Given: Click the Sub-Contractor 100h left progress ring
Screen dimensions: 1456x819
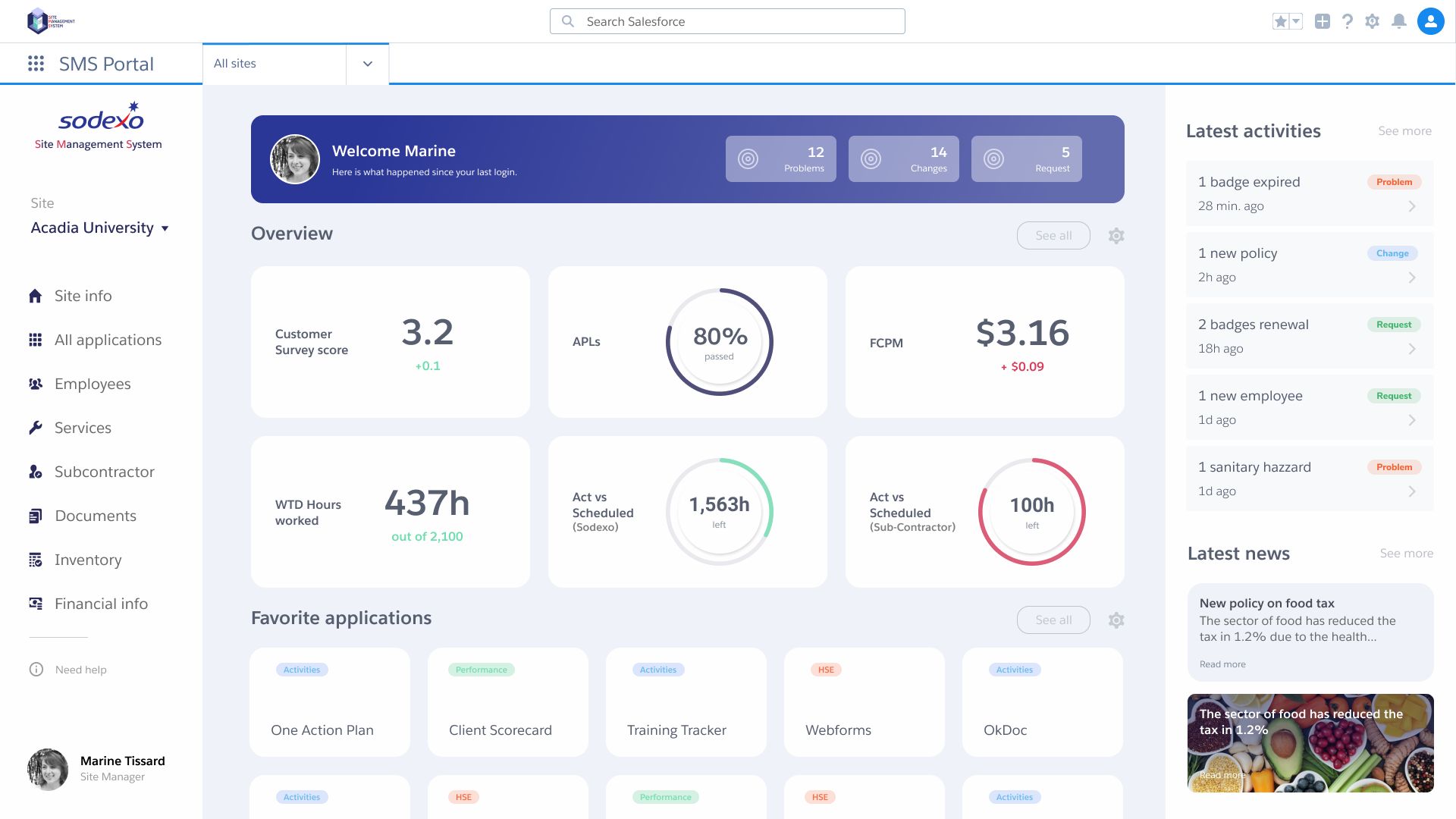Looking at the screenshot, I should (x=1032, y=511).
